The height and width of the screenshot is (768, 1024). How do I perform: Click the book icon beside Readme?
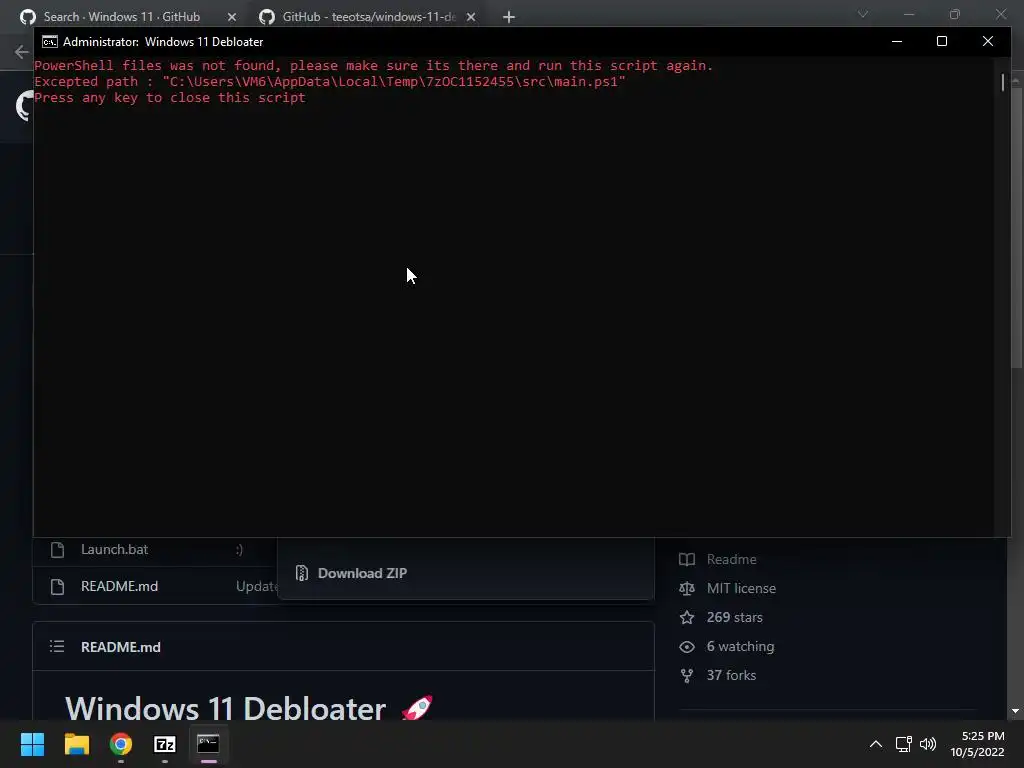point(686,560)
